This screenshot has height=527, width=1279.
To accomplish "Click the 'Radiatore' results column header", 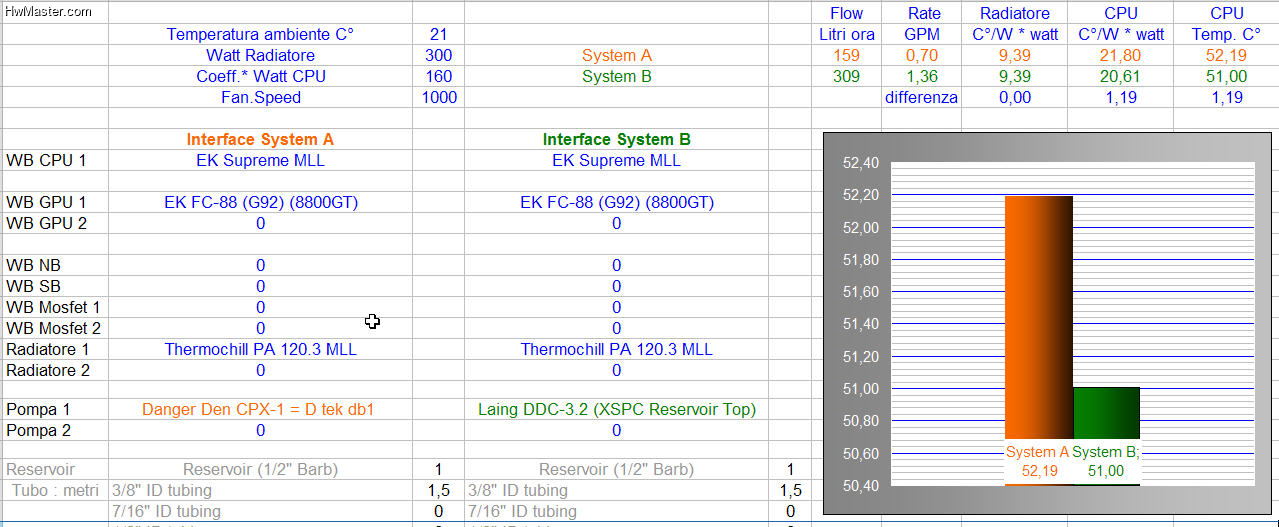I will [x=1015, y=13].
